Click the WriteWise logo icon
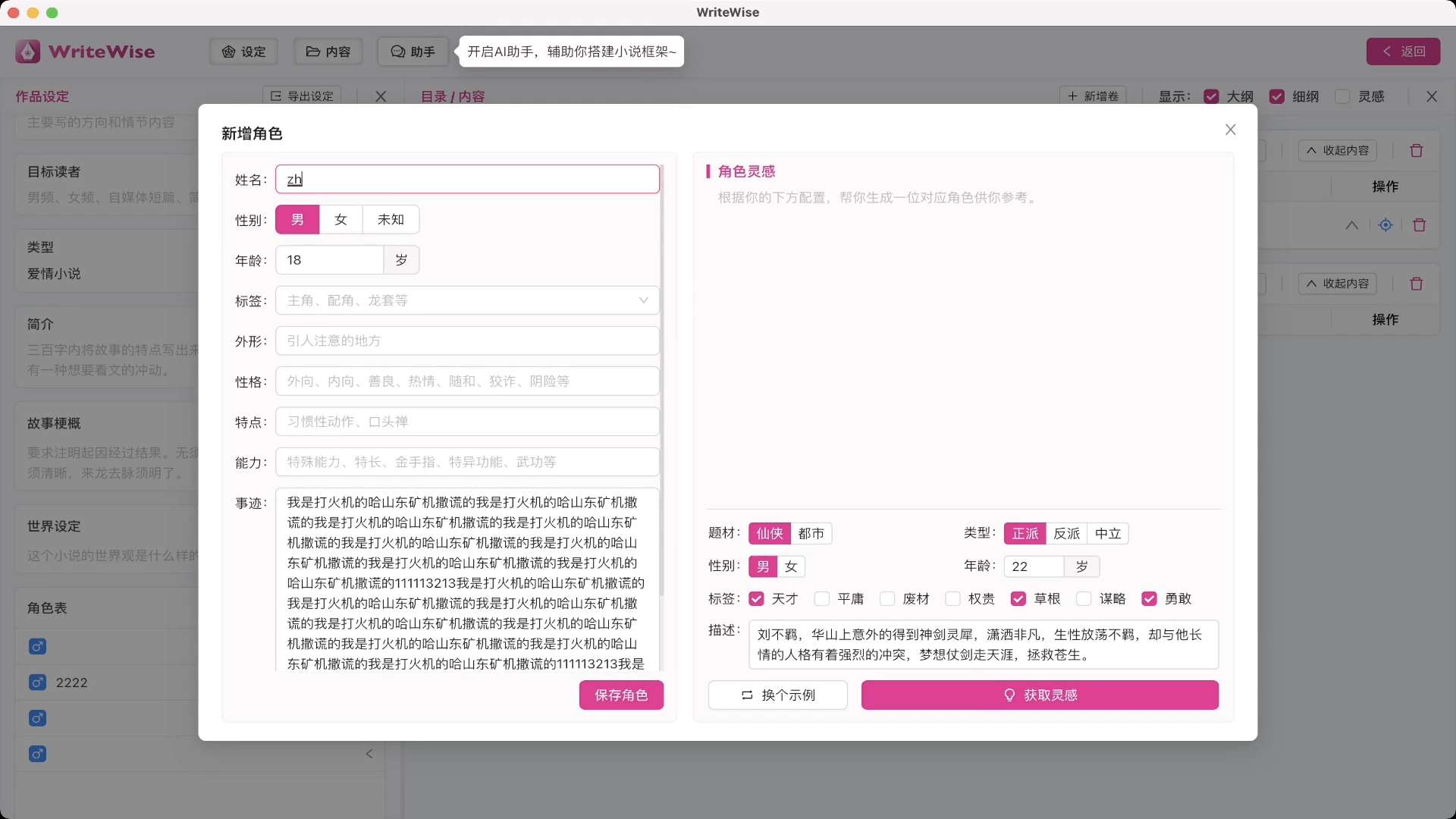Image resolution: width=1456 pixels, height=819 pixels. point(28,52)
